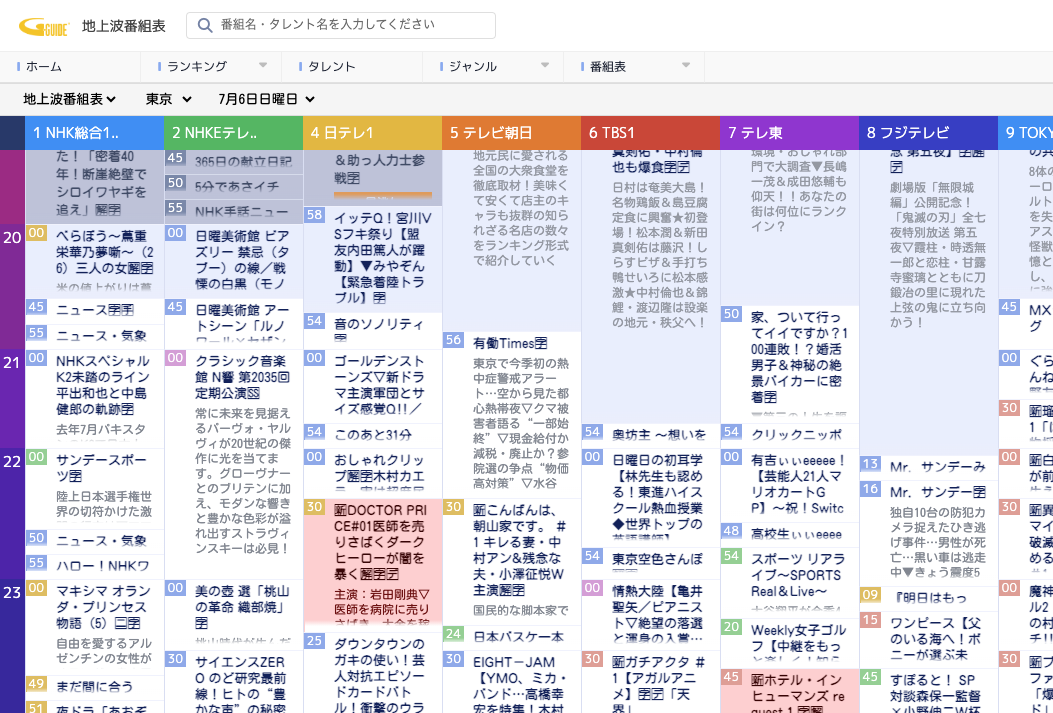Open サイエンスZERO program listing
This screenshot has width=1053, height=713.
[234, 681]
